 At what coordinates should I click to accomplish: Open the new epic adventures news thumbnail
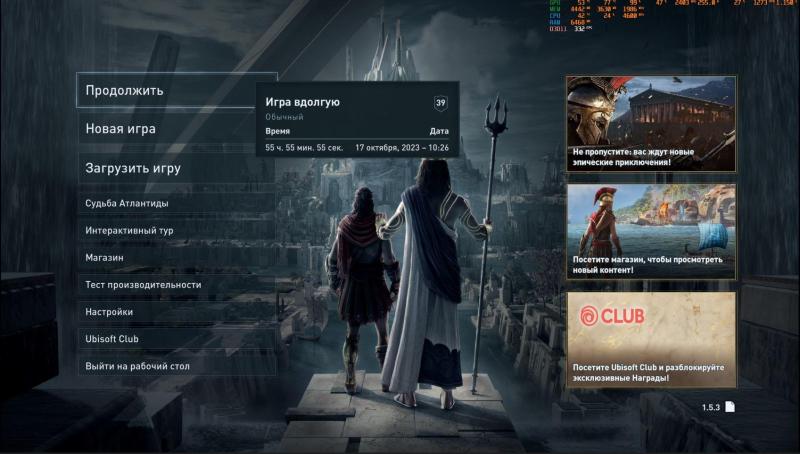(651, 112)
